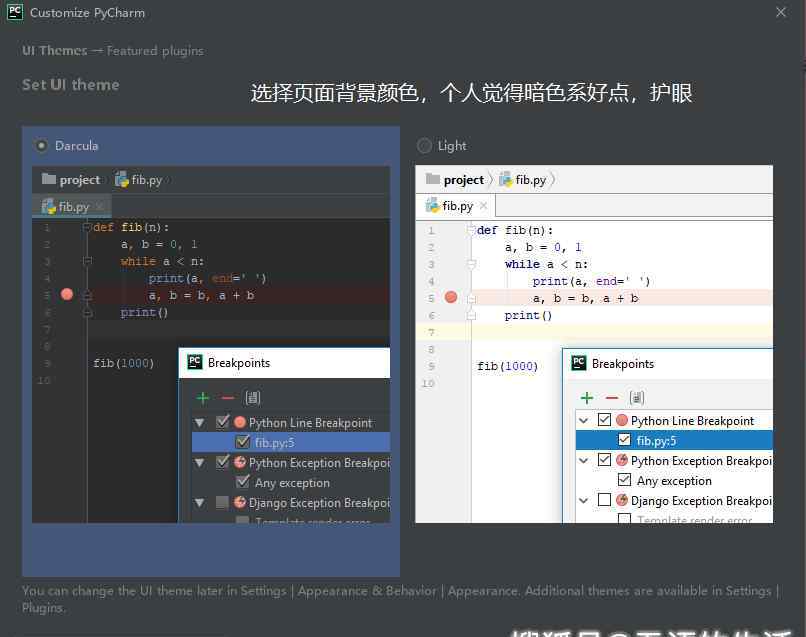
Task: Collapse Python Exception Breakpoint in Darcula preview
Action: [x=200, y=462]
